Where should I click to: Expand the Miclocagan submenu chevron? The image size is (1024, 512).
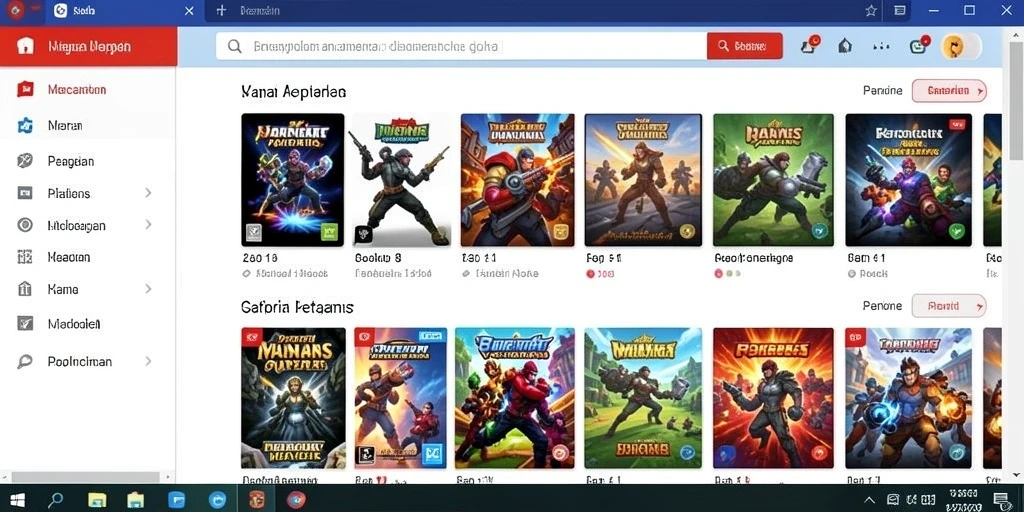pos(148,225)
